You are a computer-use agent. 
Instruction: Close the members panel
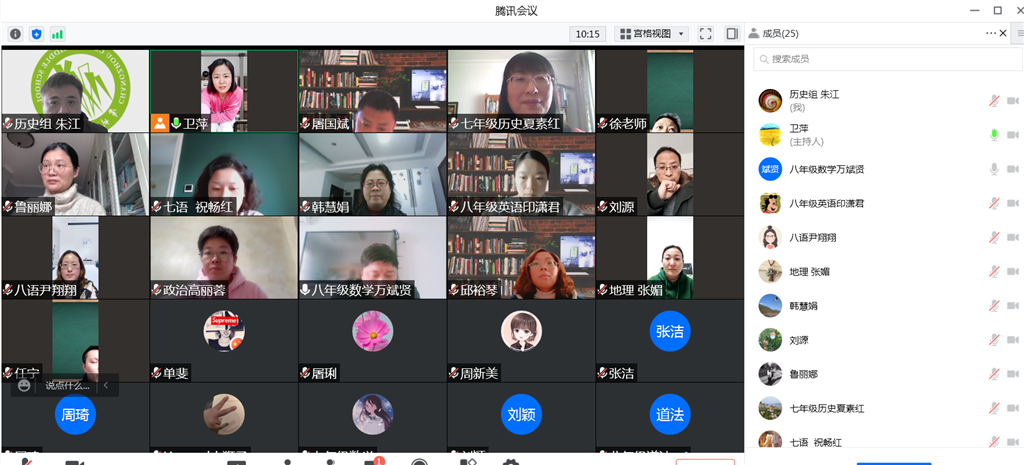[x=1007, y=33]
